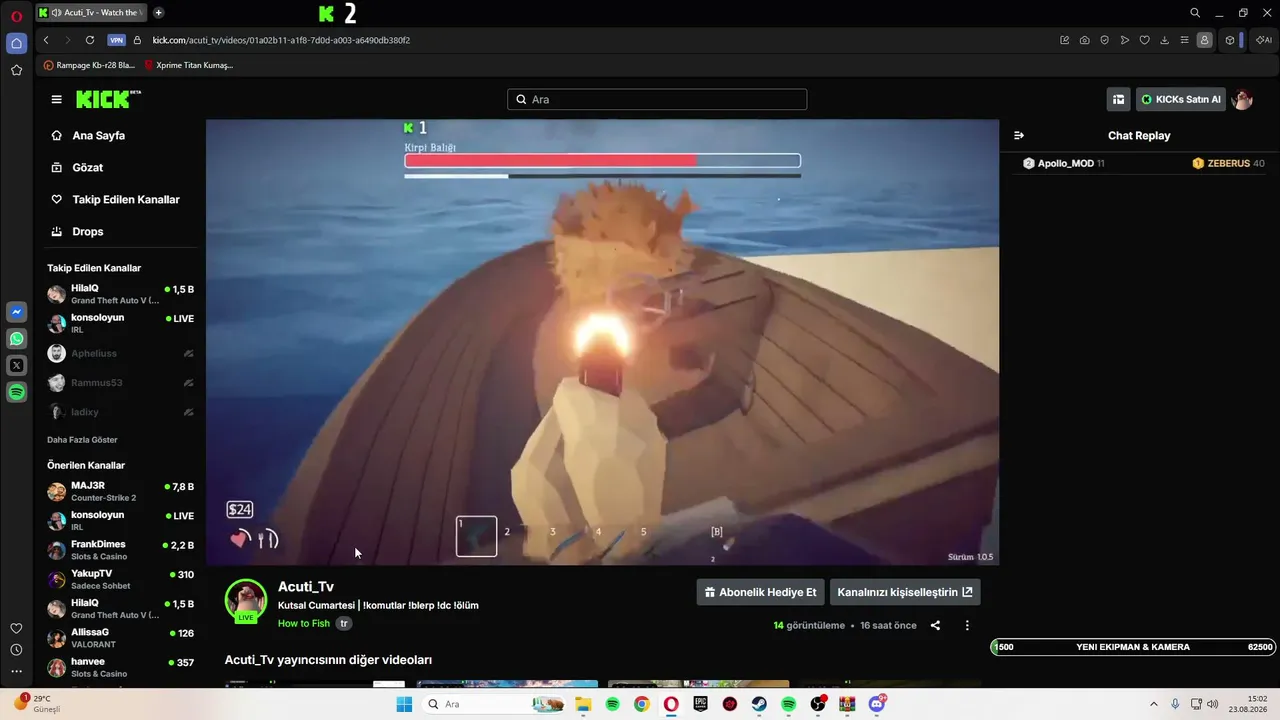Open YakupTV recommended channel
This screenshot has width=1280, height=720.
click(x=121, y=579)
